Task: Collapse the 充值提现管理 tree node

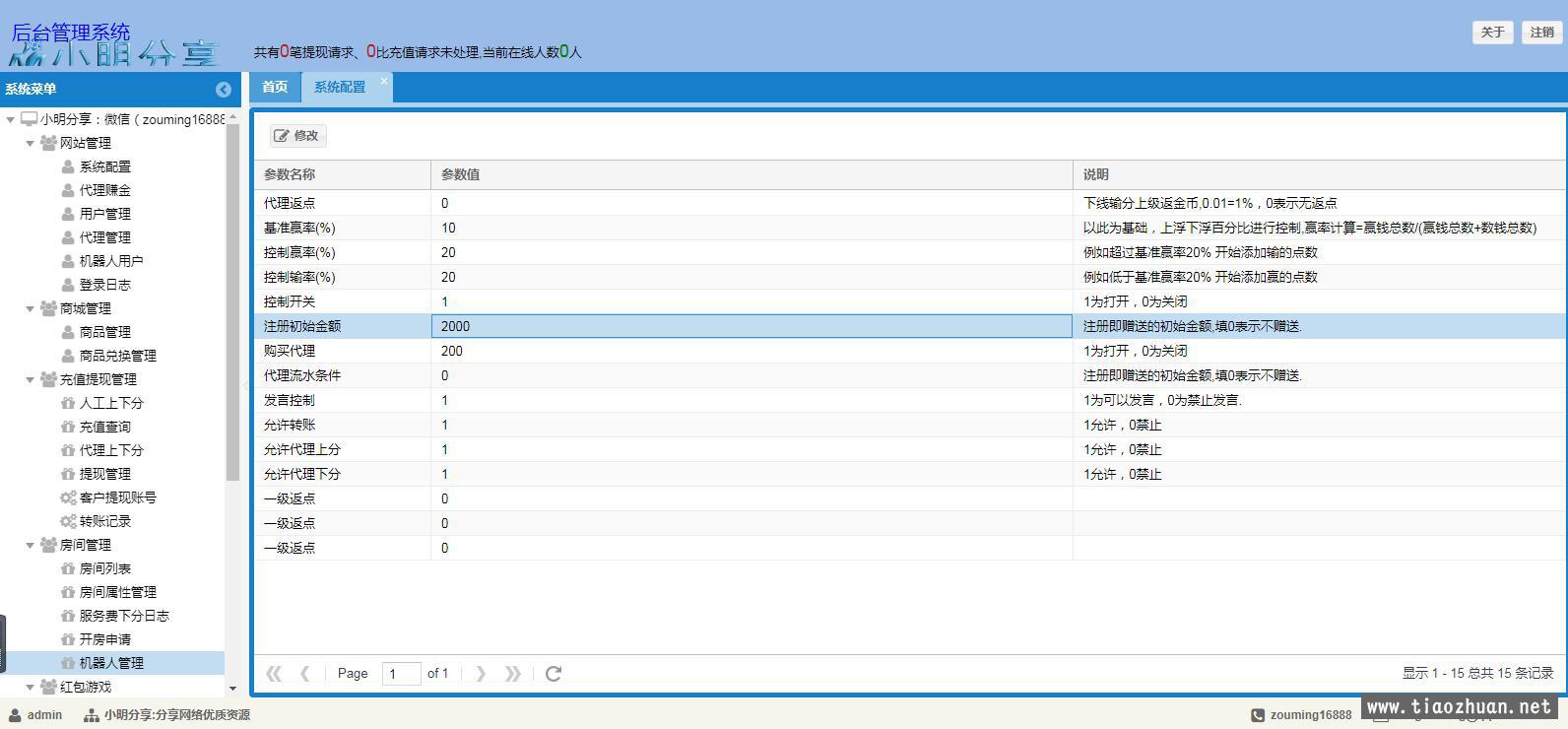Action: click(30, 379)
